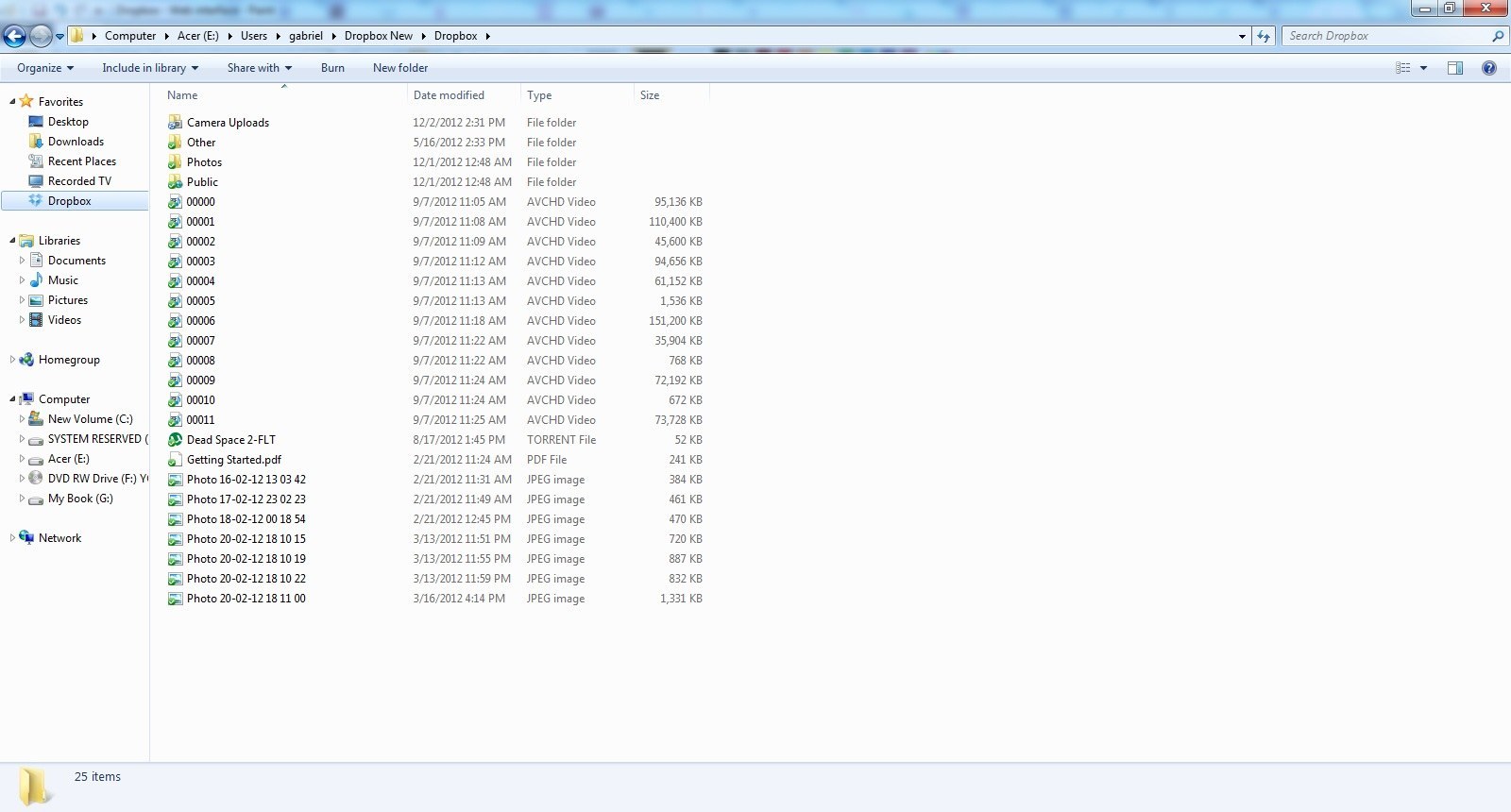Open the Organize menu
Screen dimensions: 1511x812
click(x=45, y=68)
